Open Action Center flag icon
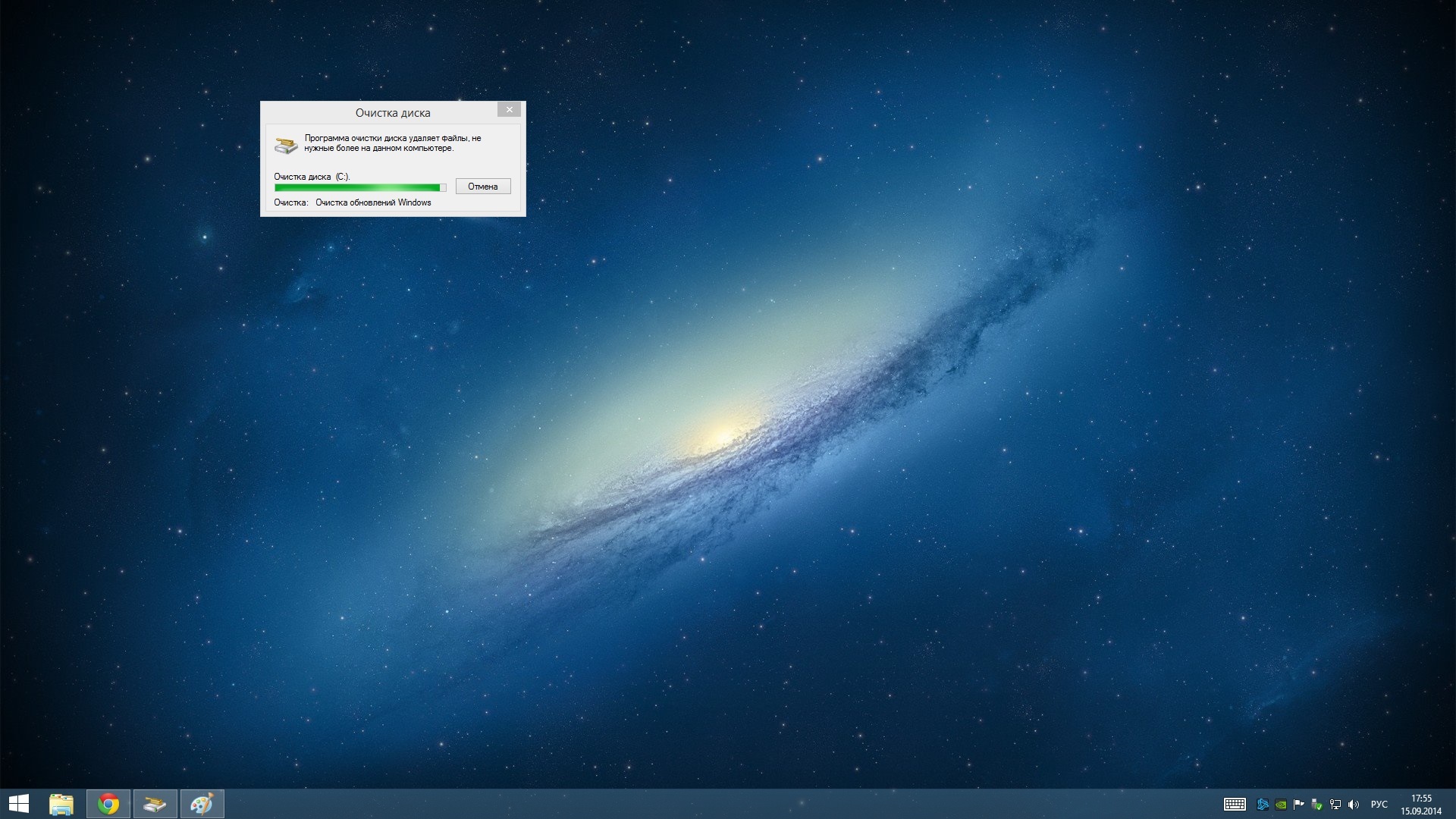Screen dimensions: 1456x819 pos(1299,805)
